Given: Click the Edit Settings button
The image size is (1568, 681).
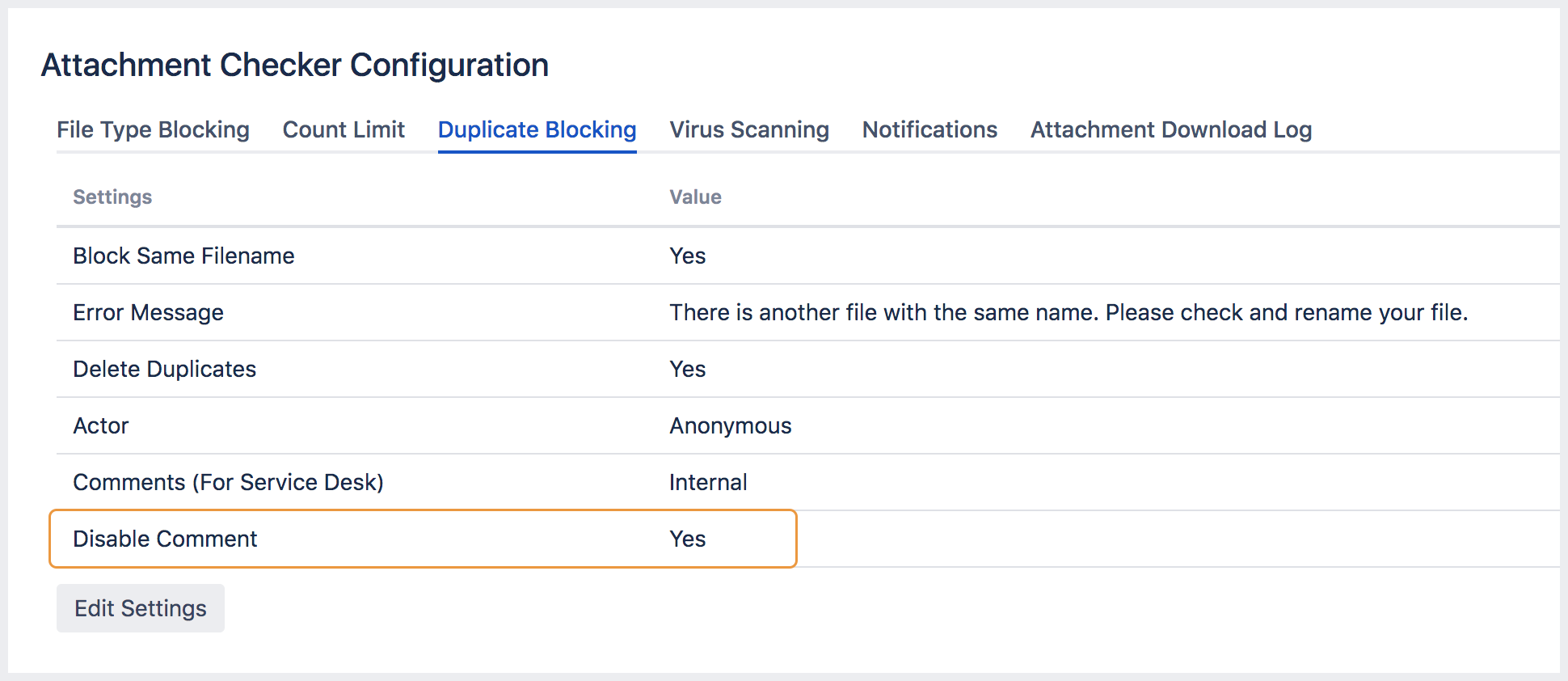Looking at the screenshot, I should 140,607.
